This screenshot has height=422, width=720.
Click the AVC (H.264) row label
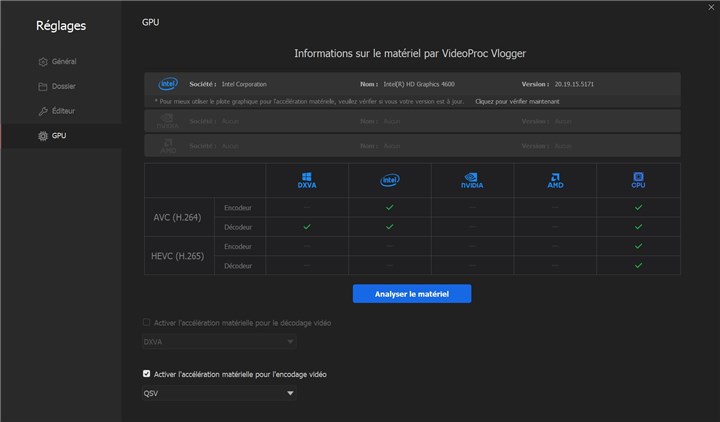177,217
